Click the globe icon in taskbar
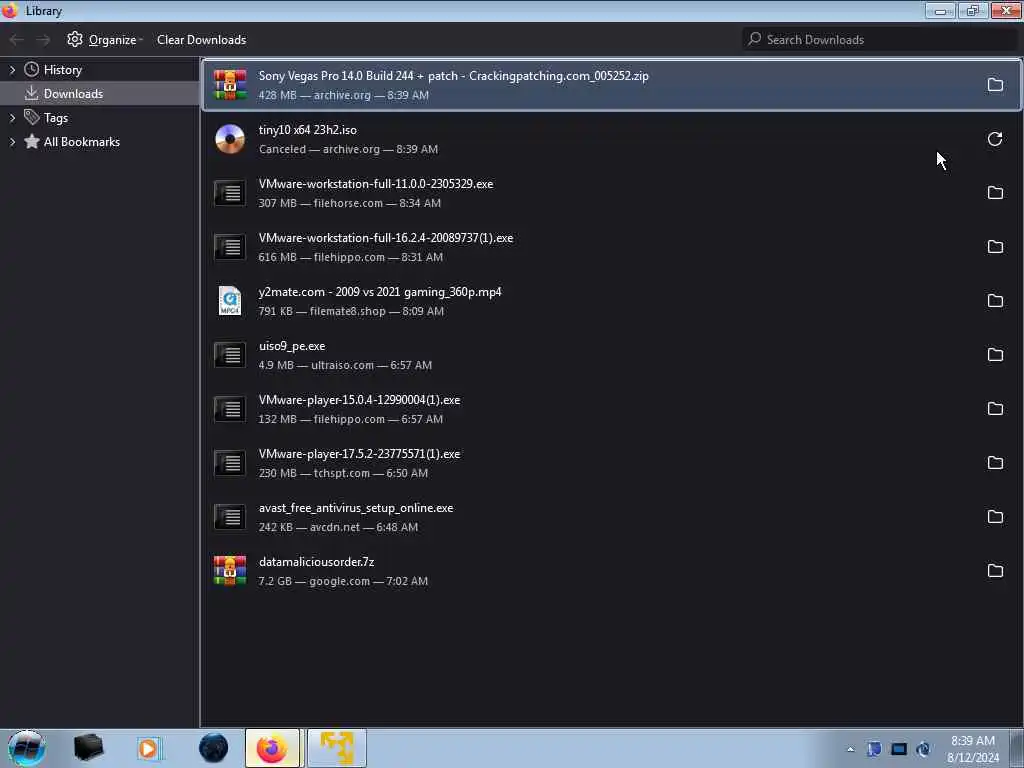This screenshot has width=1024, height=768. click(x=214, y=748)
